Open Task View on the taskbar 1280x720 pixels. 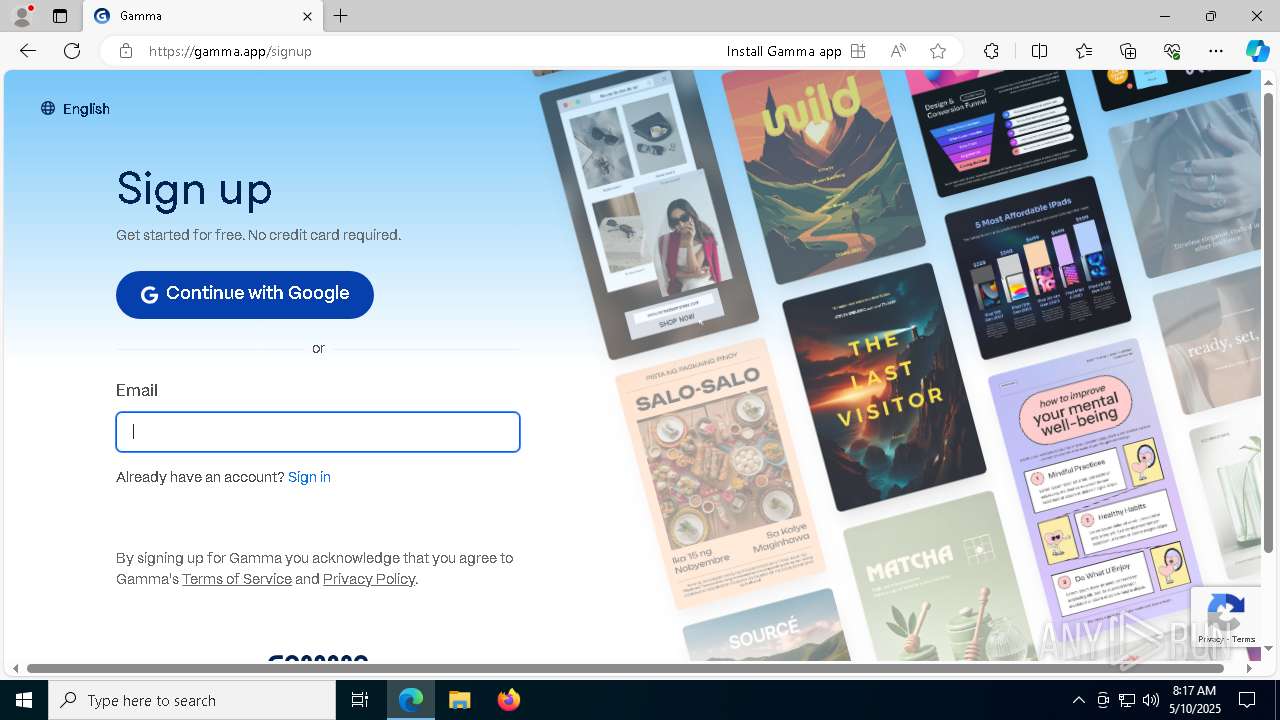click(360, 700)
